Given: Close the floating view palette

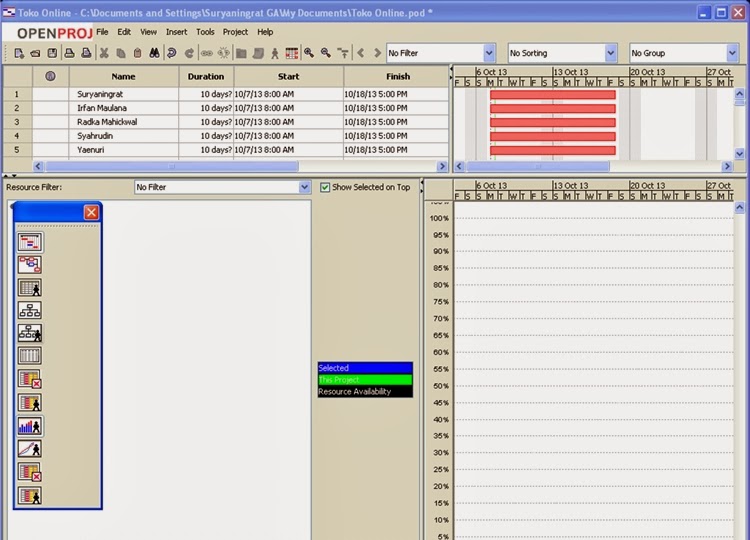Looking at the screenshot, I should [91, 212].
